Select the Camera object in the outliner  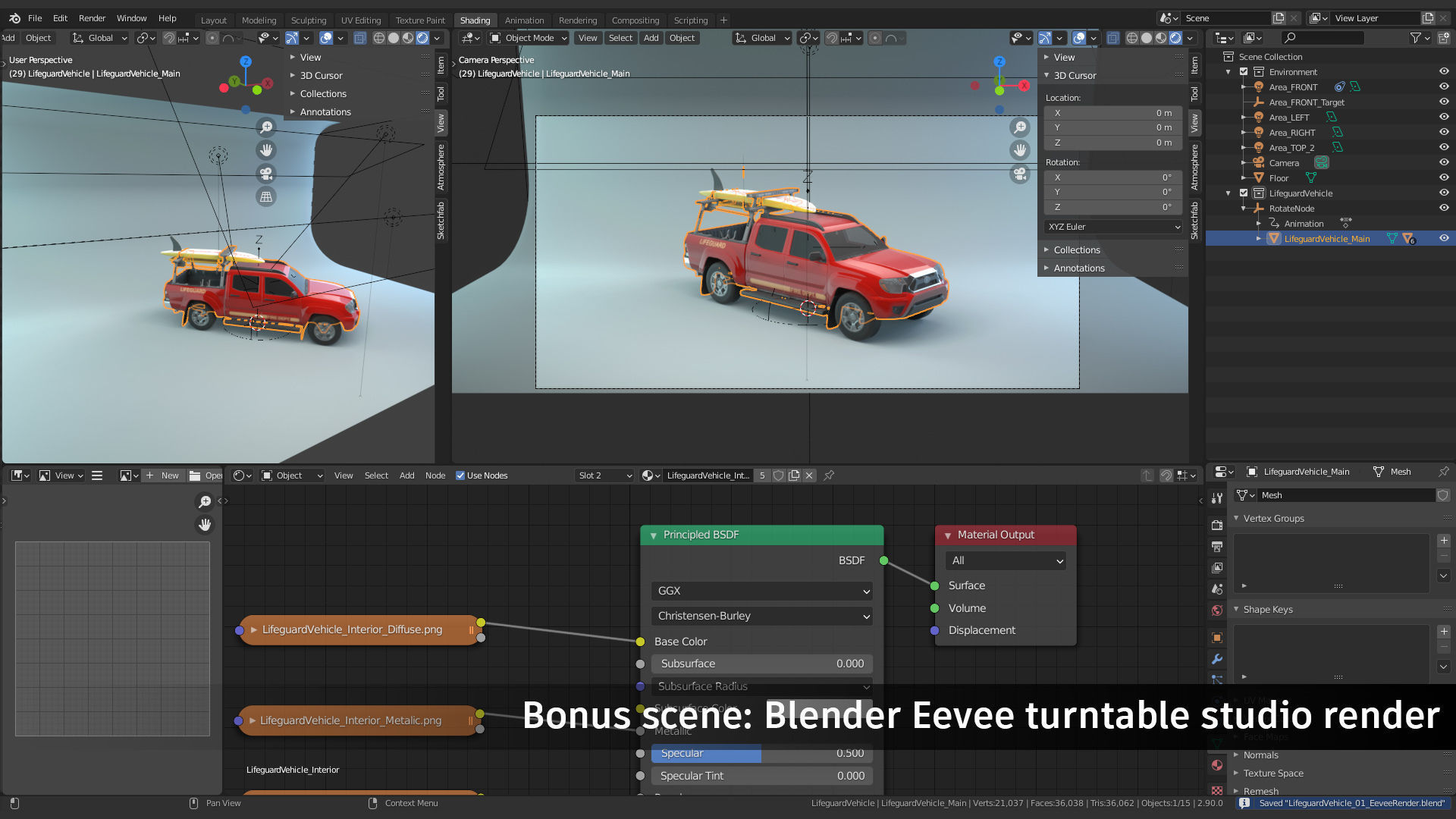1284,163
